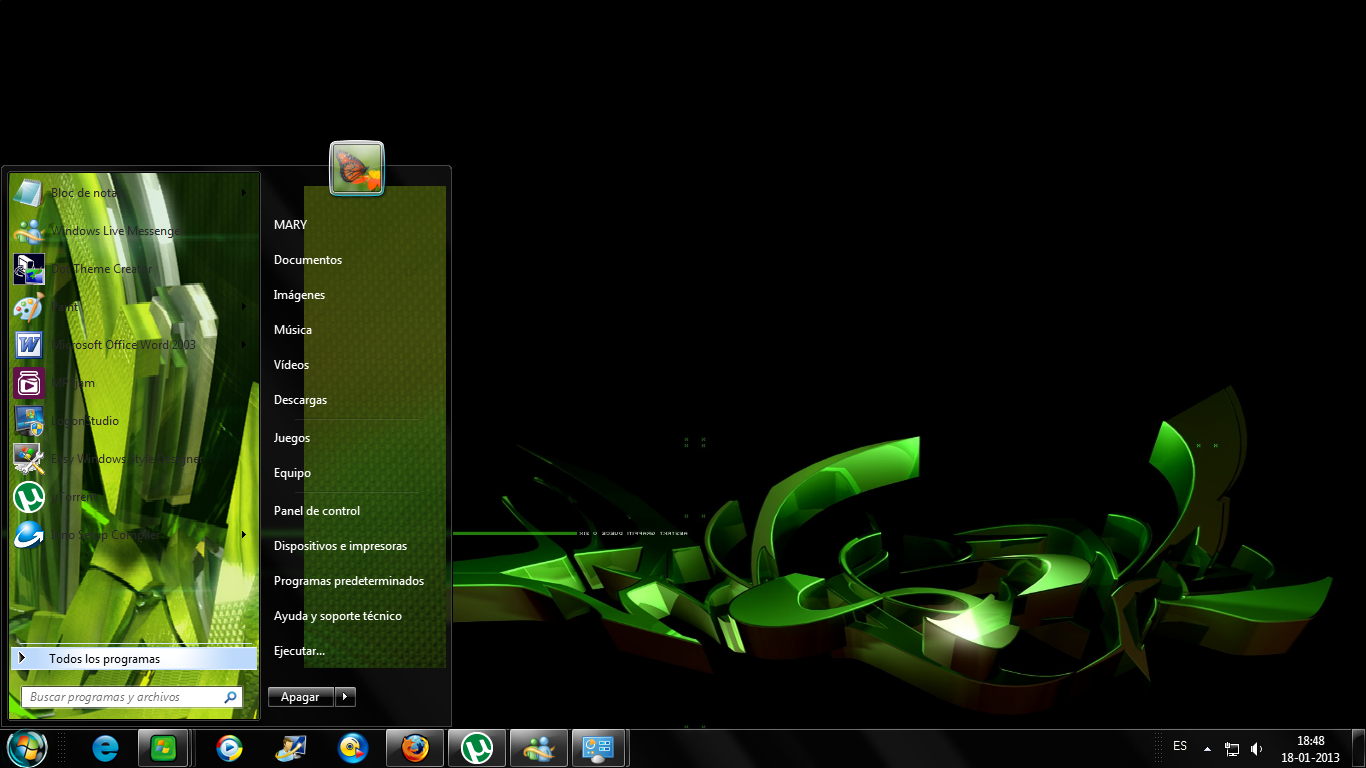Click user with monitor taskbar icon
This screenshot has height=768, width=1366.
click(x=291, y=748)
